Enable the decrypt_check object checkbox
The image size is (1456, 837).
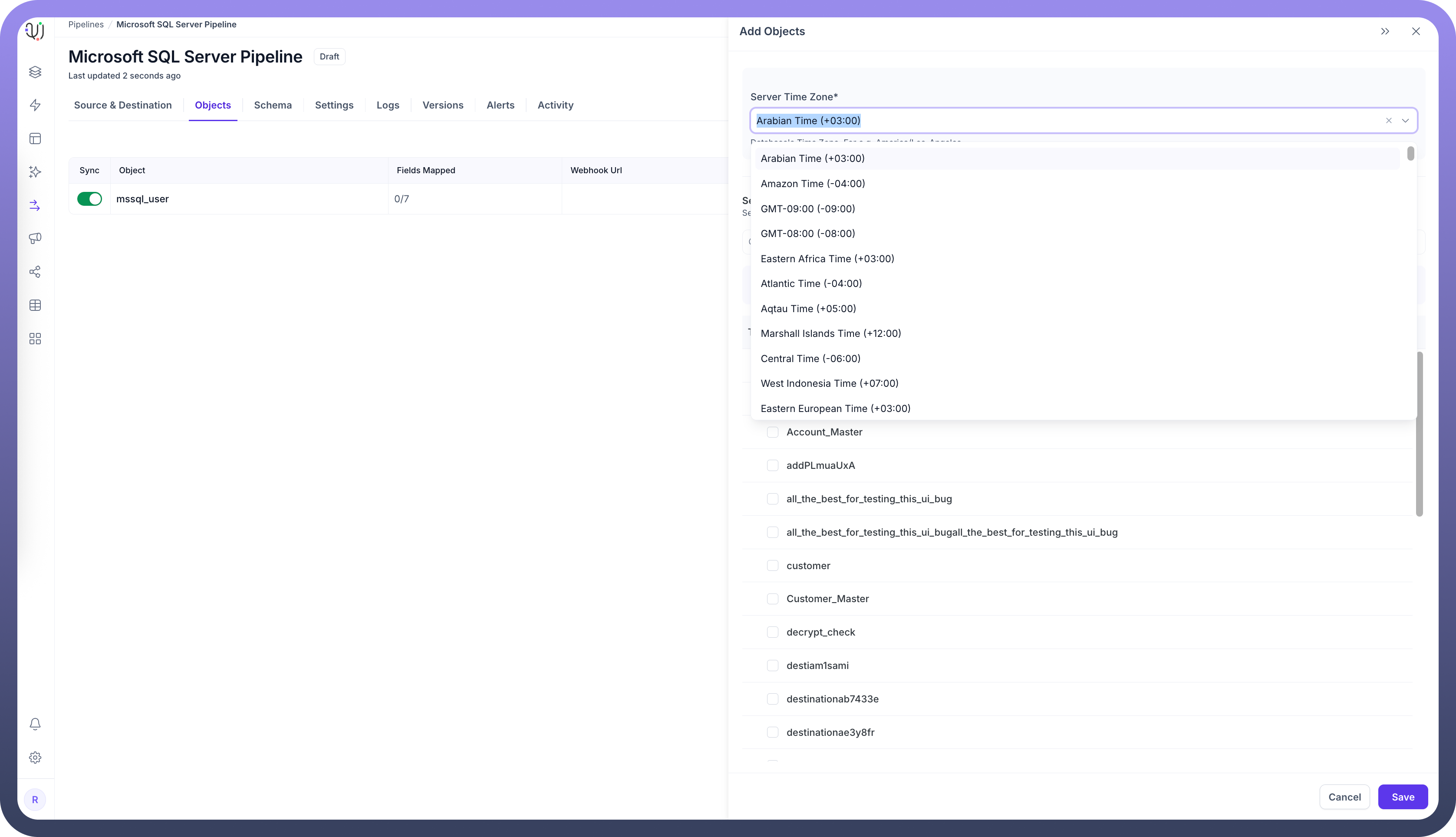[773, 633]
